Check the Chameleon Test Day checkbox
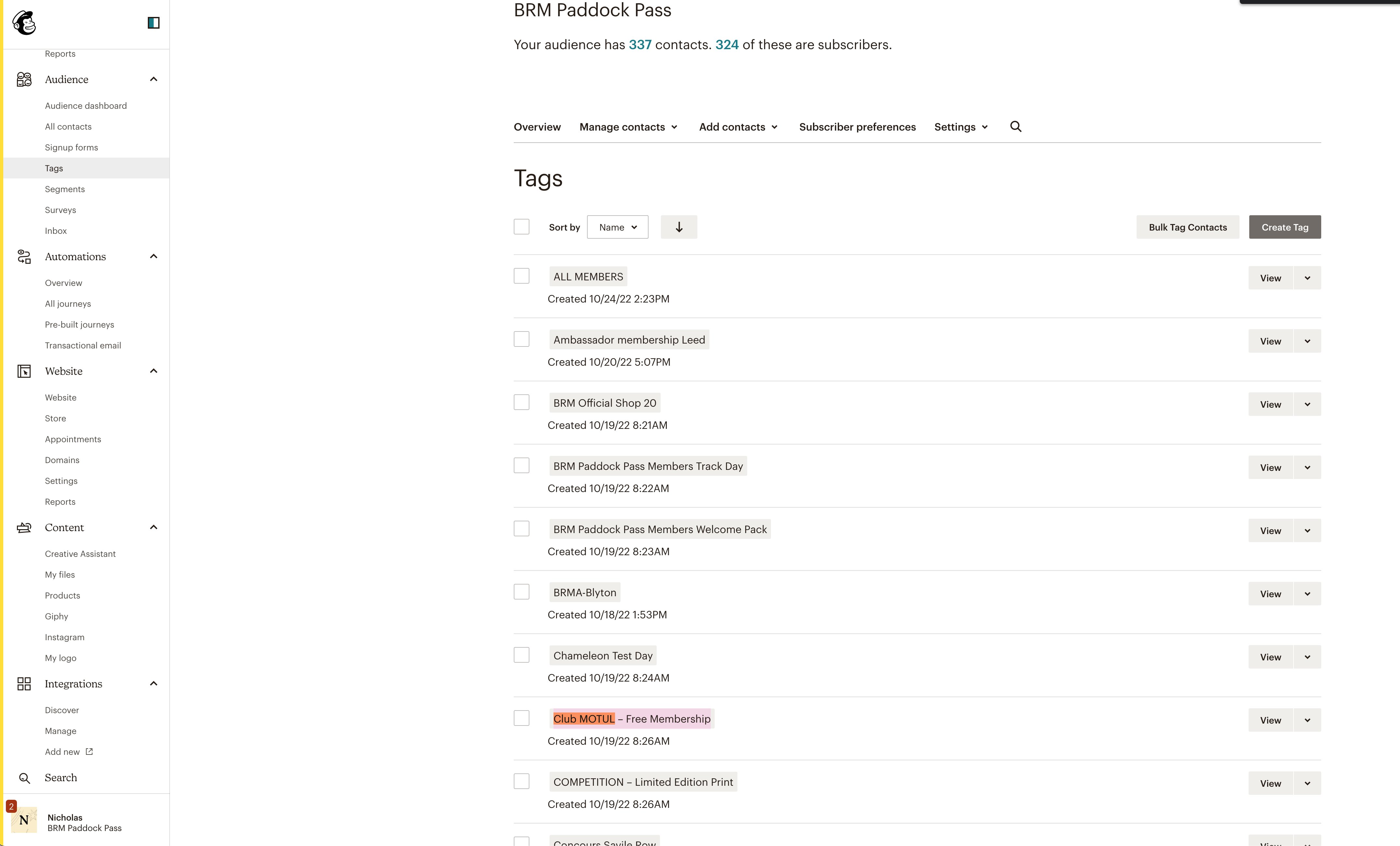The width and height of the screenshot is (1400, 846). pos(522,655)
